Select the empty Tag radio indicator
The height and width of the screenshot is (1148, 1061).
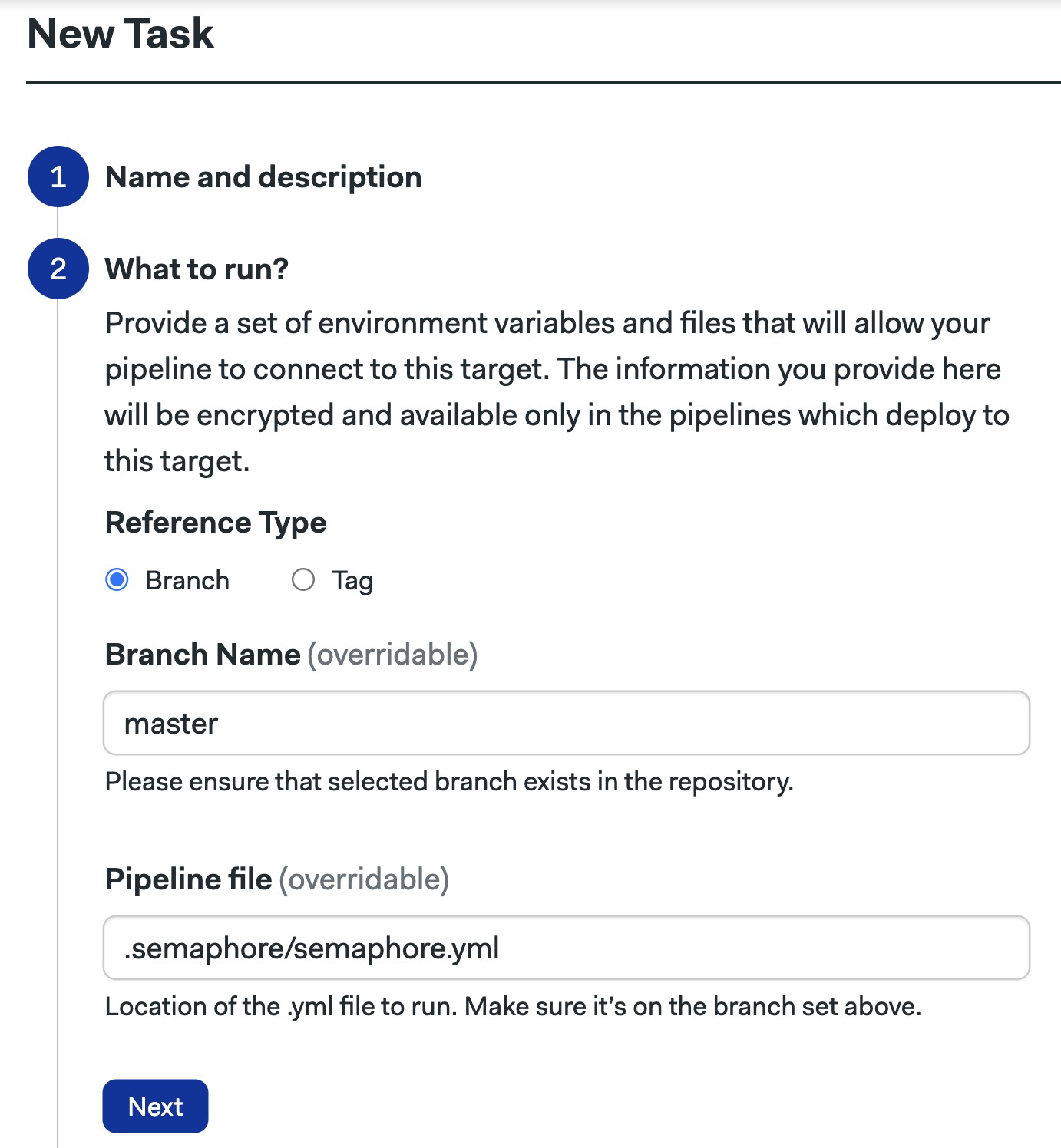(x=303, y=580)
